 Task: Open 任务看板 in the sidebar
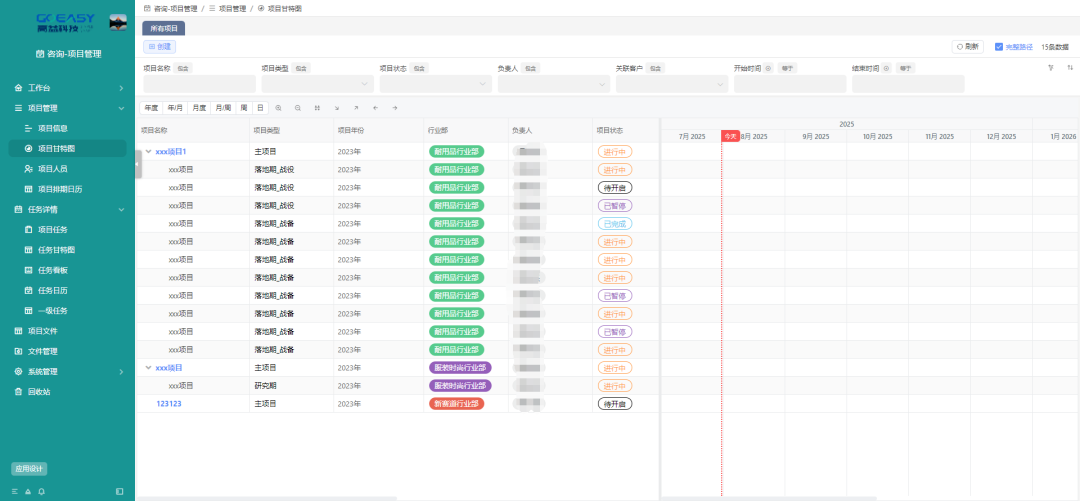[x=52, y=270]
